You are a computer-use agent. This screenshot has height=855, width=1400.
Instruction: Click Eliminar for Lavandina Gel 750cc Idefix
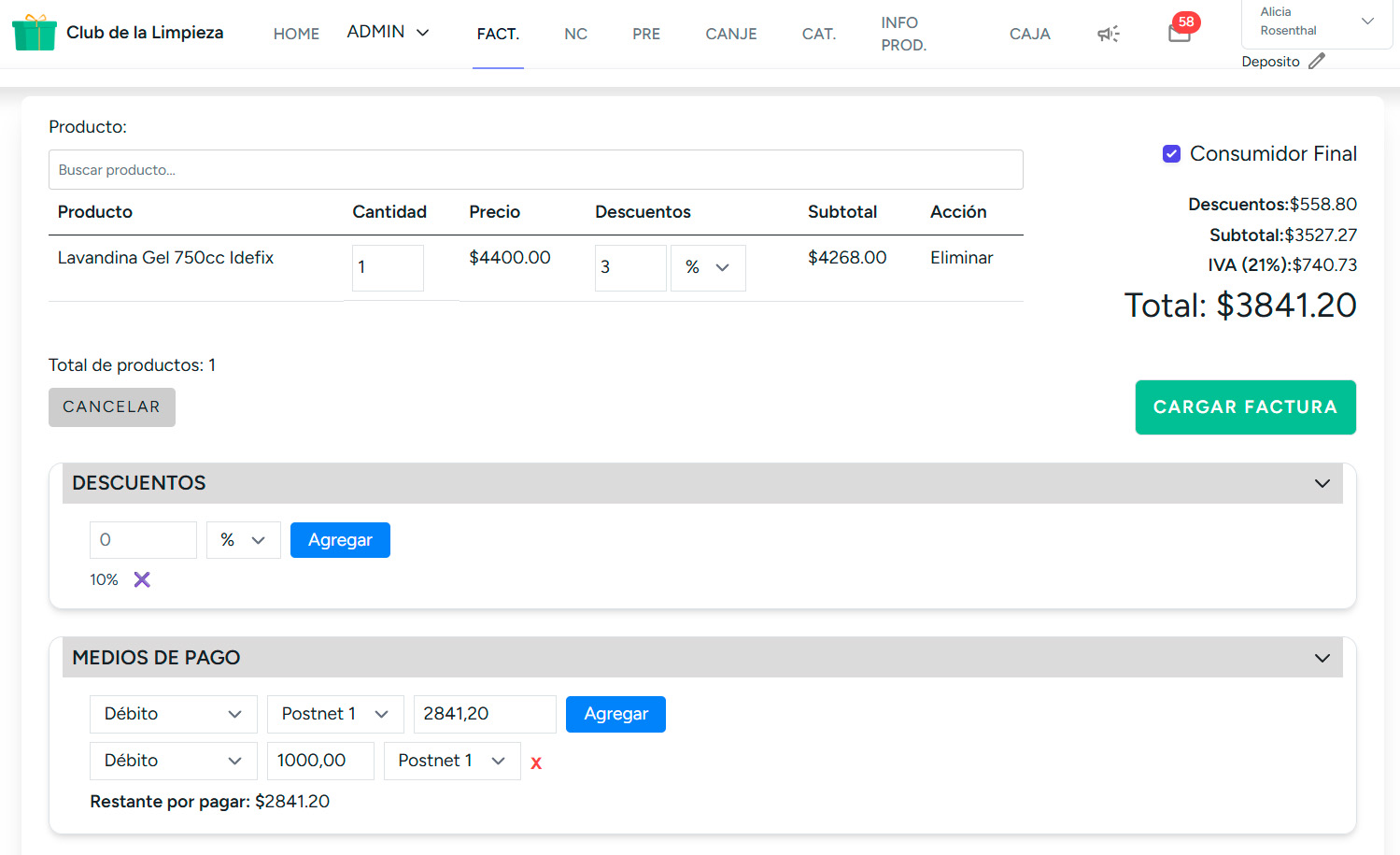tap(961, 258)
